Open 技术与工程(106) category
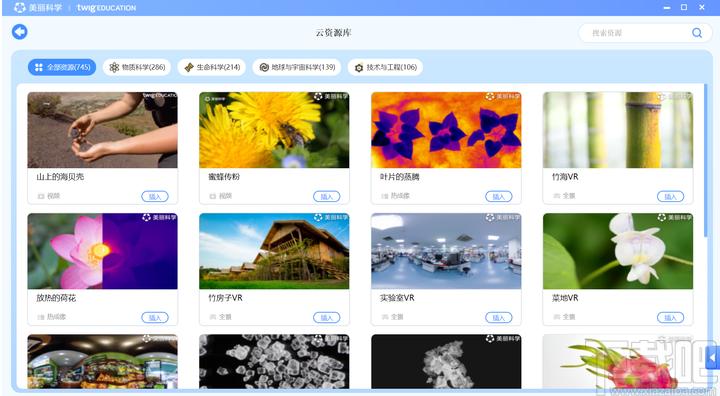Viewport: 720px width, 396px height. [385, 67]
